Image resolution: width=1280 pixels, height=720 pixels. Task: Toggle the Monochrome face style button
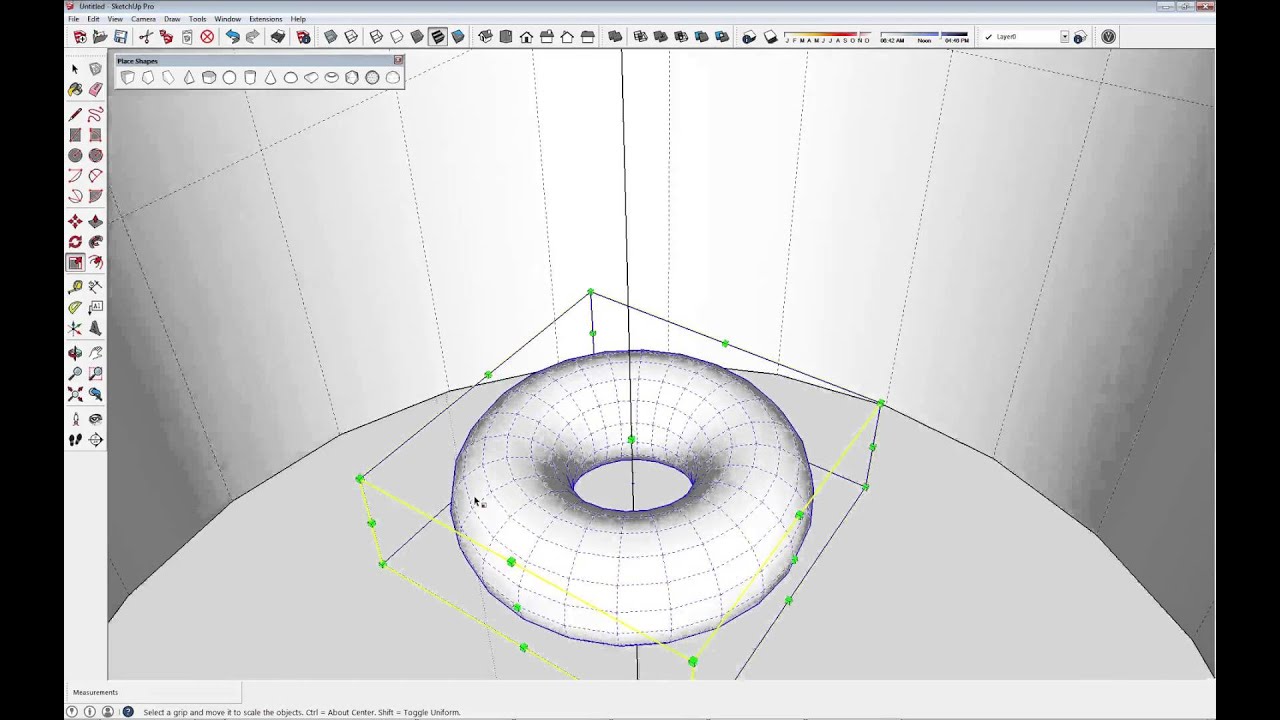[x=458, y=37]
